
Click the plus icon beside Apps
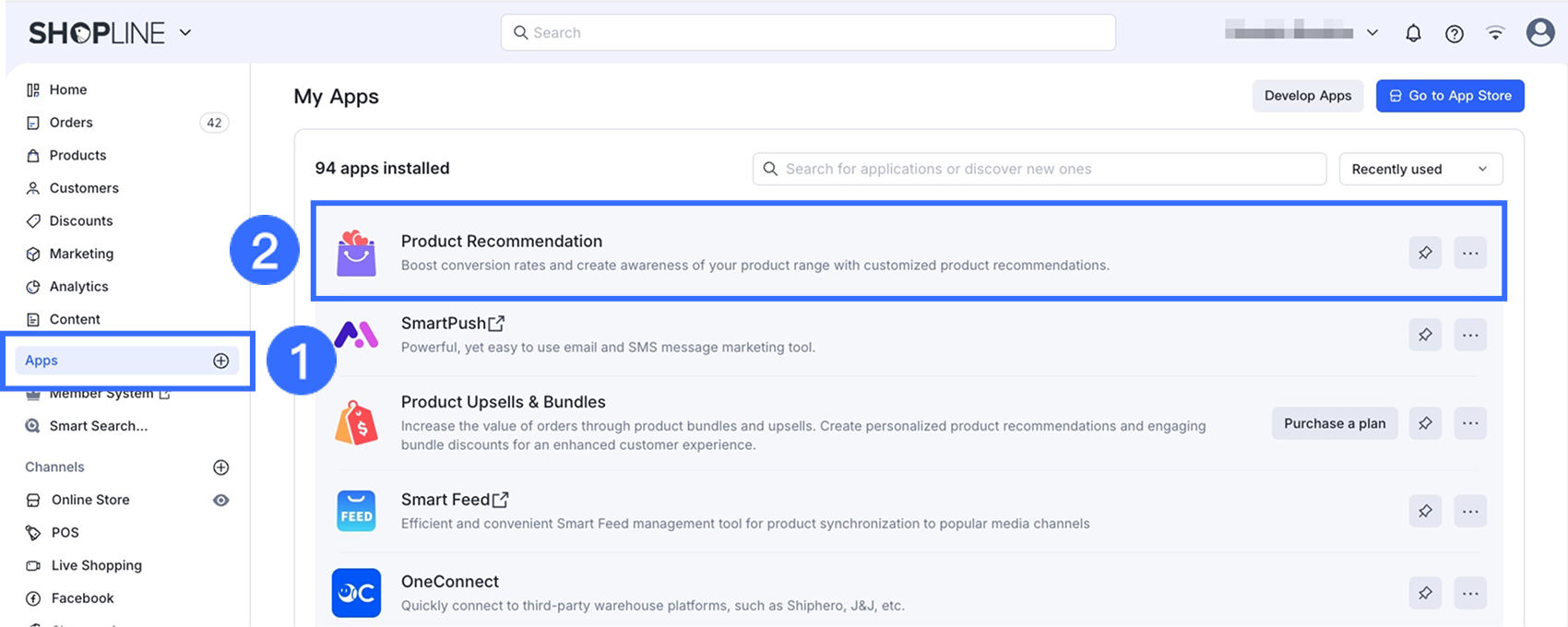[x=221, y=361]
